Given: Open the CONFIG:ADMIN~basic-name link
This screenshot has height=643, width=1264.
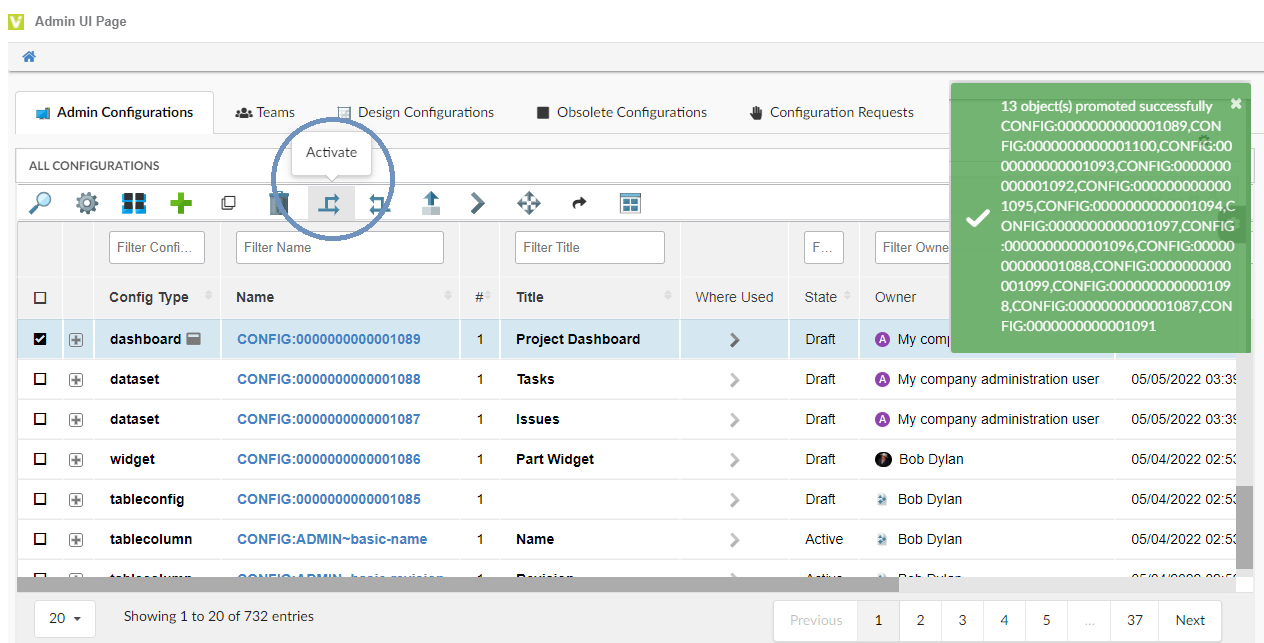Looking at the screenshot, I should [x=332, y=539].
